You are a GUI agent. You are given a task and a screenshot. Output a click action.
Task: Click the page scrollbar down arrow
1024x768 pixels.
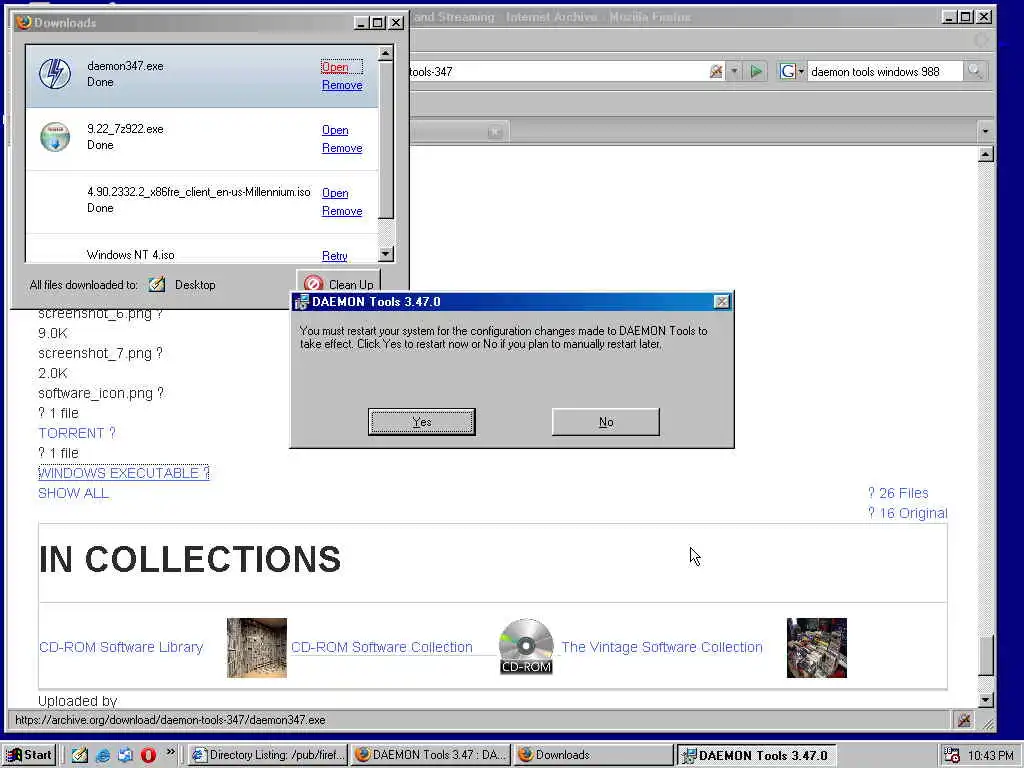pyautogui.click(x=986, y=700)
